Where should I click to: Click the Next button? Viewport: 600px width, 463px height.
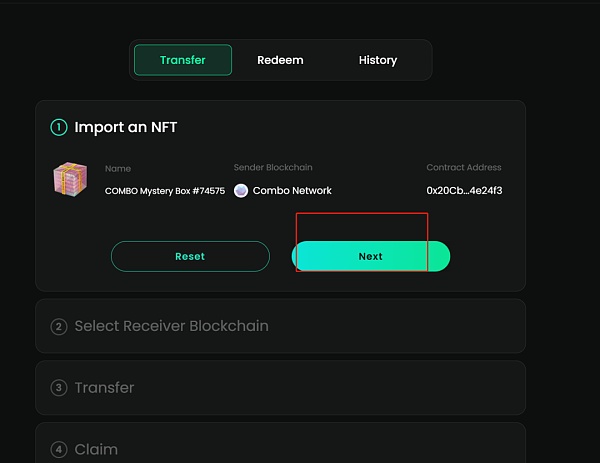pyautogui.click(x=371, y=256)
